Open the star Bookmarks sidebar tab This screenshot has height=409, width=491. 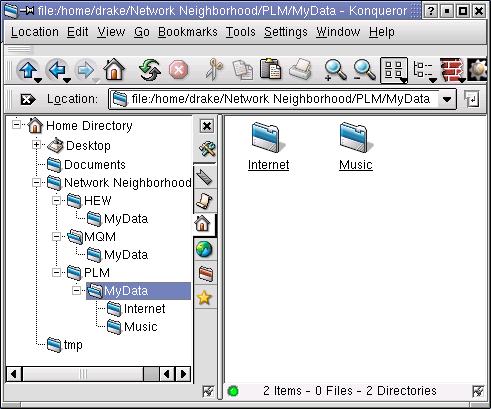coord(204,297)
